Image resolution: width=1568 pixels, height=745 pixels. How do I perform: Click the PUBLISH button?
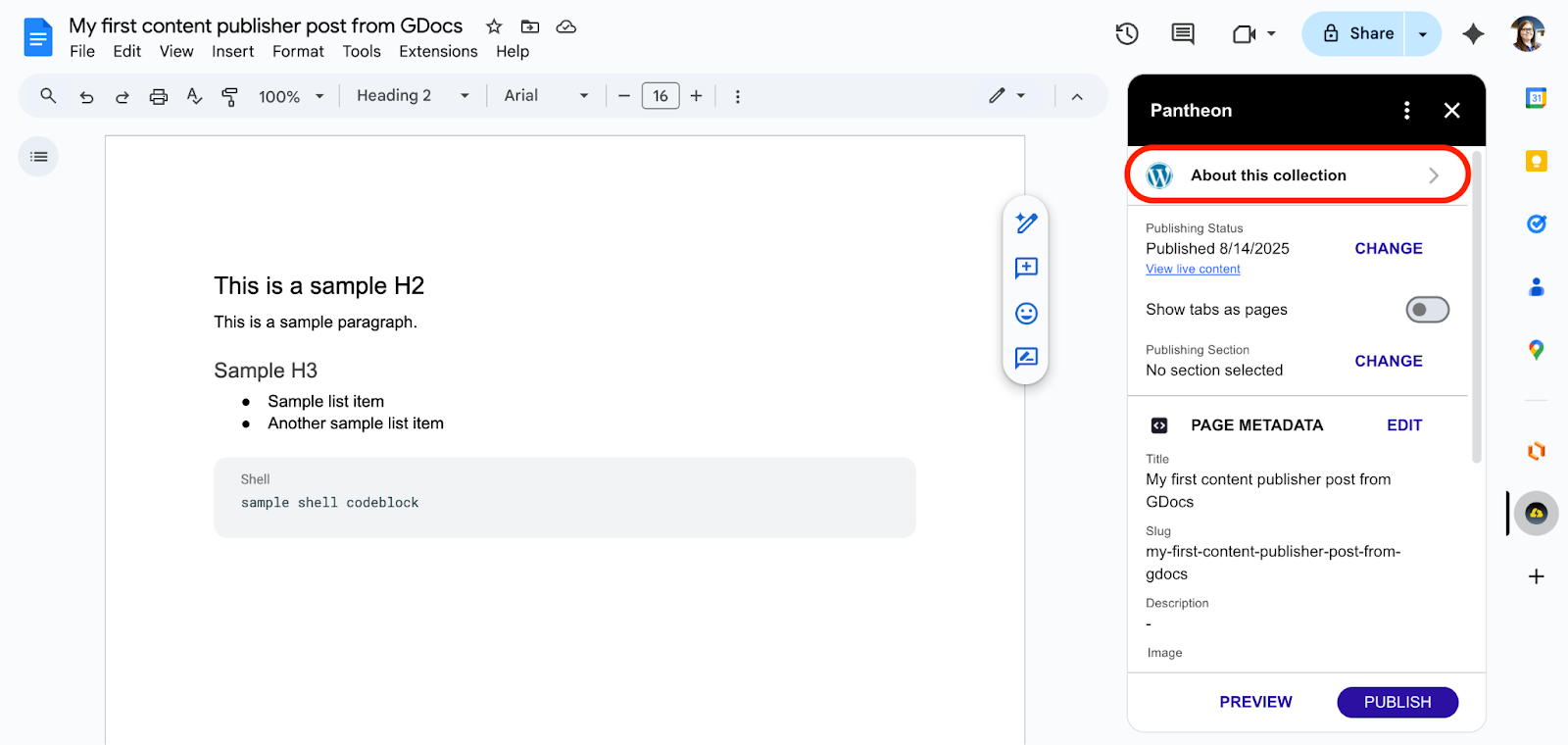(1396, 702)
